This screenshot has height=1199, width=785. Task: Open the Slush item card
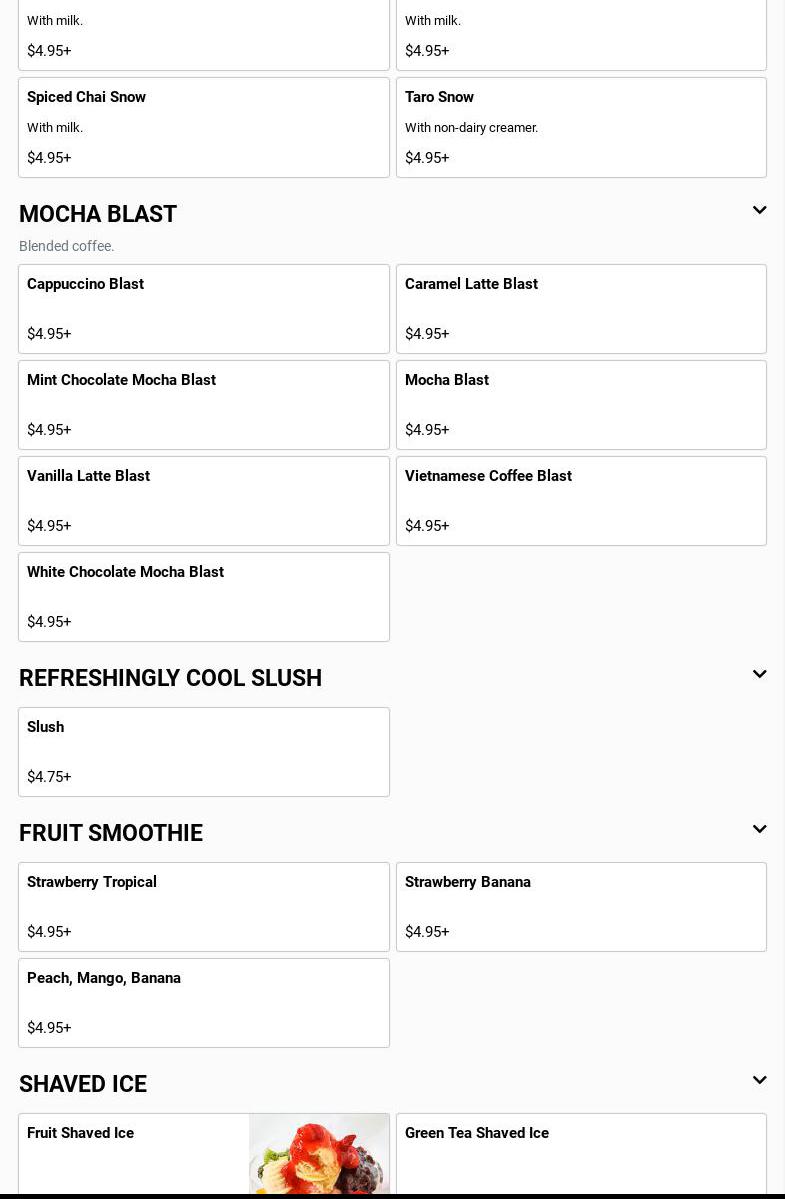pos(203,751)
